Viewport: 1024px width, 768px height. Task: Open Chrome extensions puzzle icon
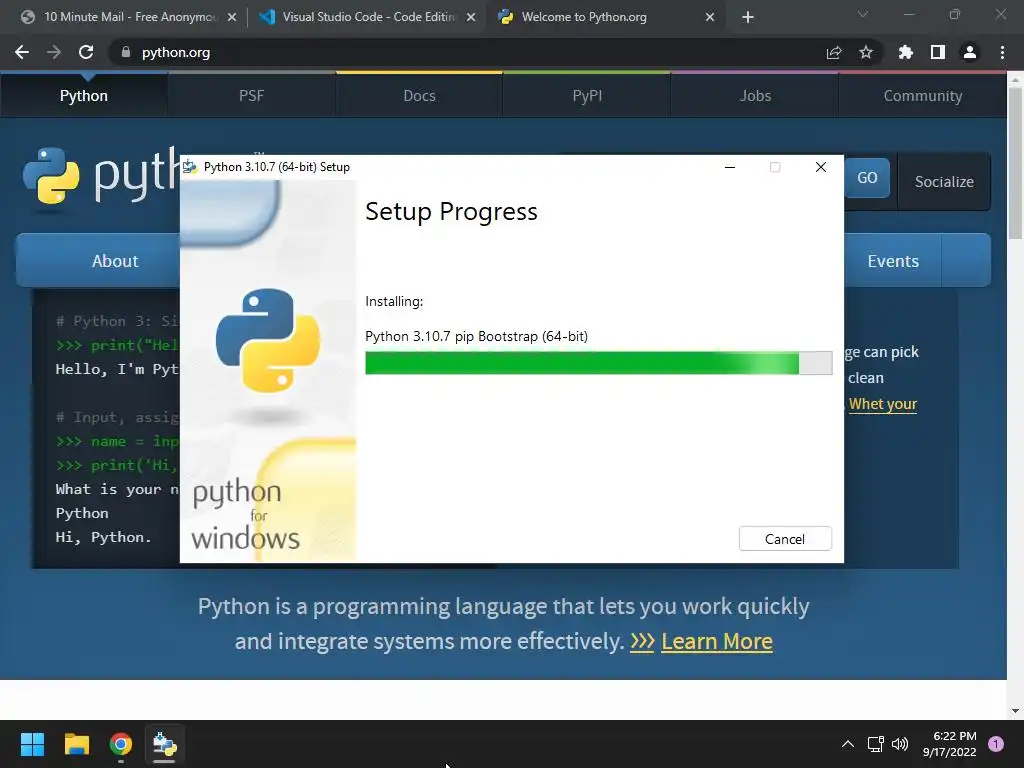point(905,52)
